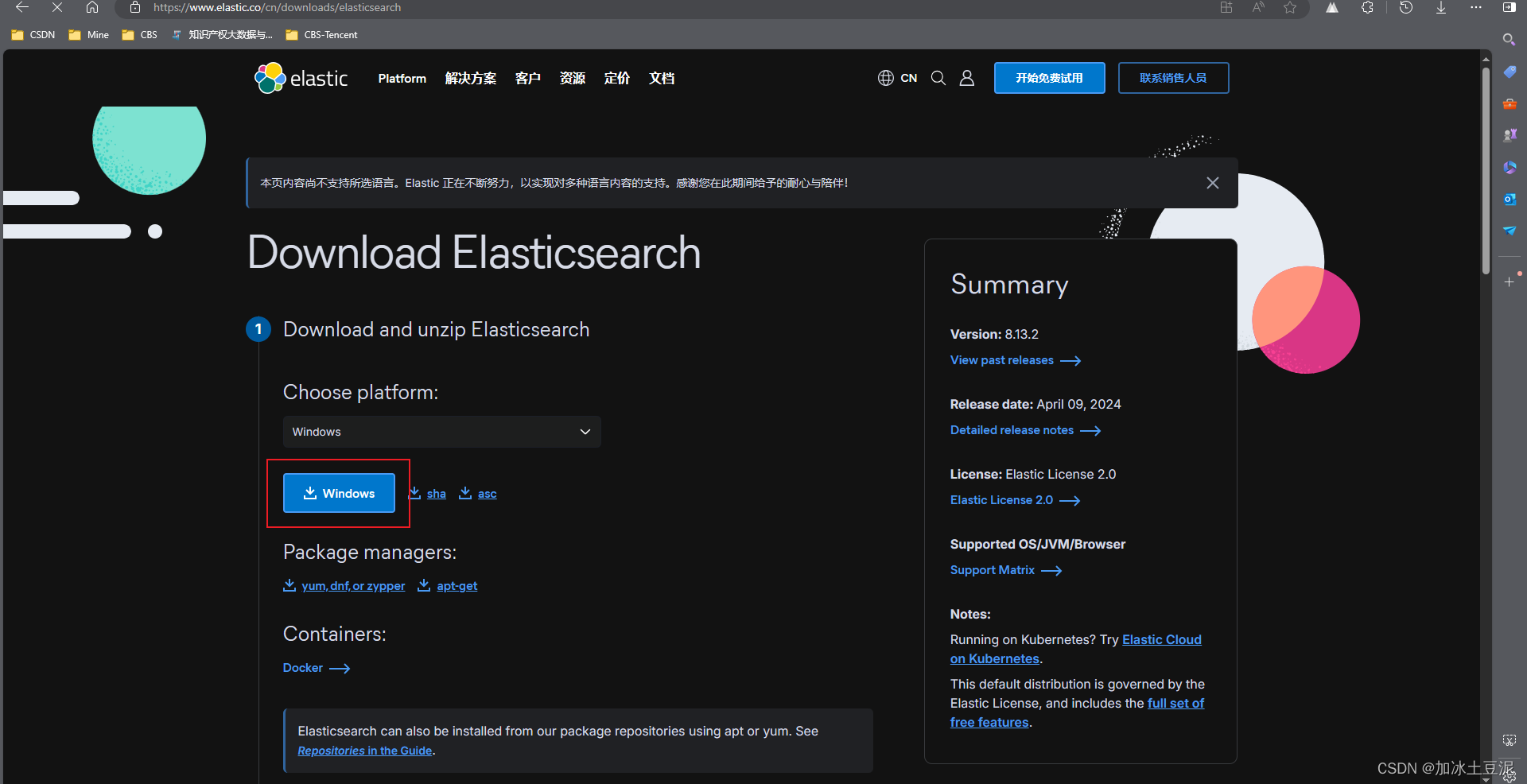1527x784 pixels.
Task: Open the Support Matrix link
Action: pos(1006,570)
